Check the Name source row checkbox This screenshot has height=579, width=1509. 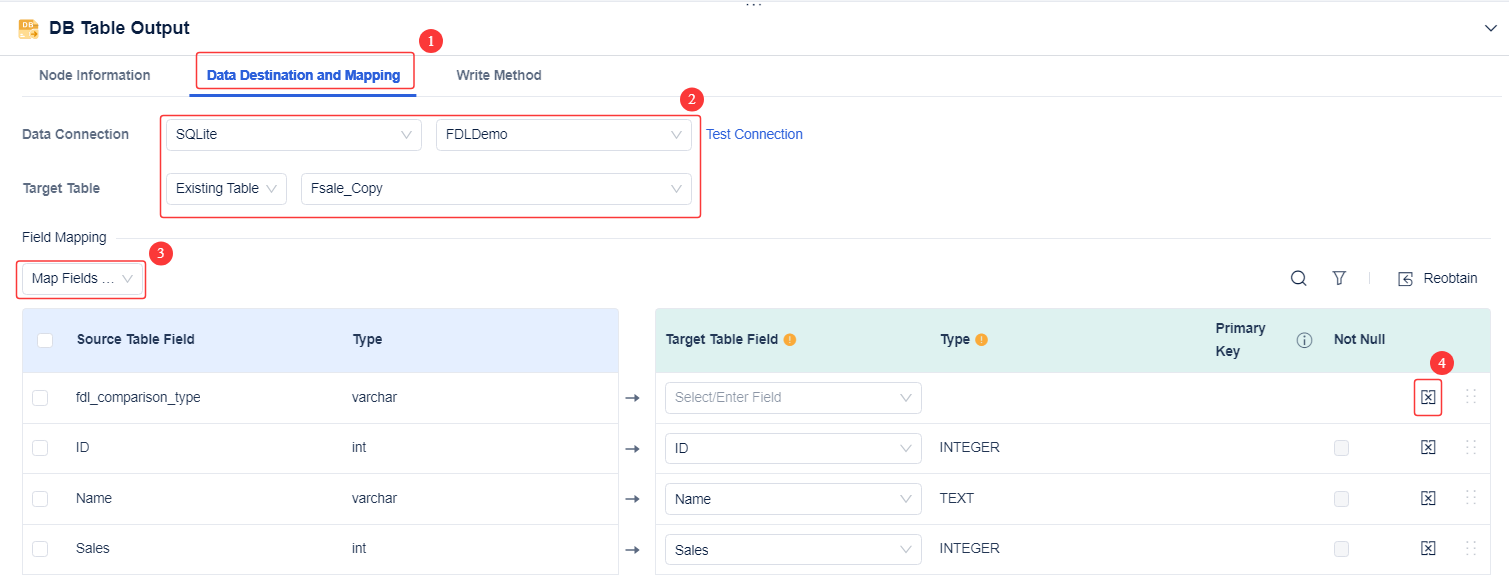[40, 498]
